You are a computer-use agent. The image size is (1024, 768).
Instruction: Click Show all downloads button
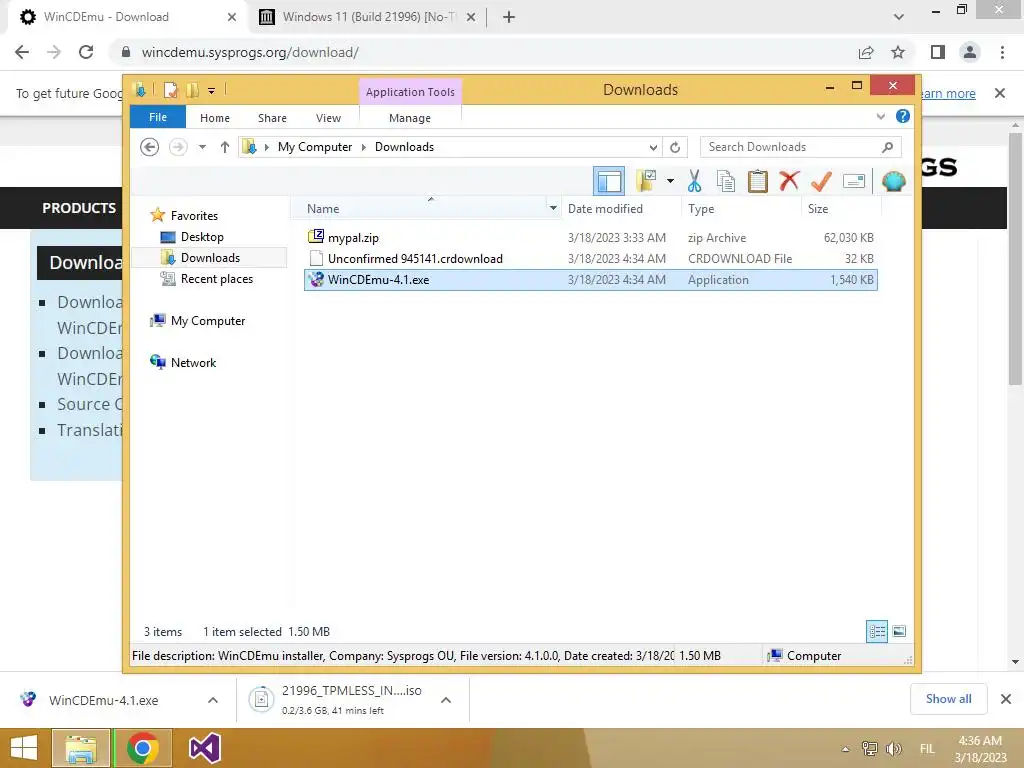(x=948, y=699)
